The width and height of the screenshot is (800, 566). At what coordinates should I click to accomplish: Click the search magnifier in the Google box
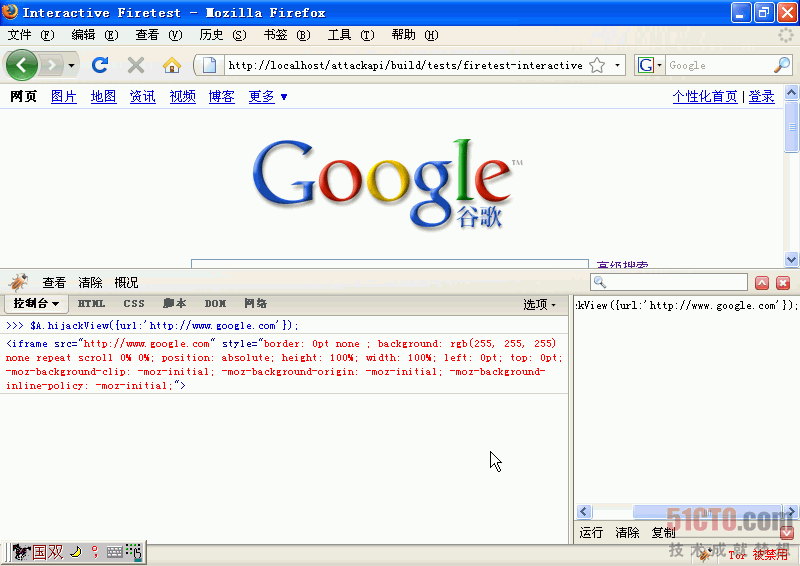[x=782, y=65]
